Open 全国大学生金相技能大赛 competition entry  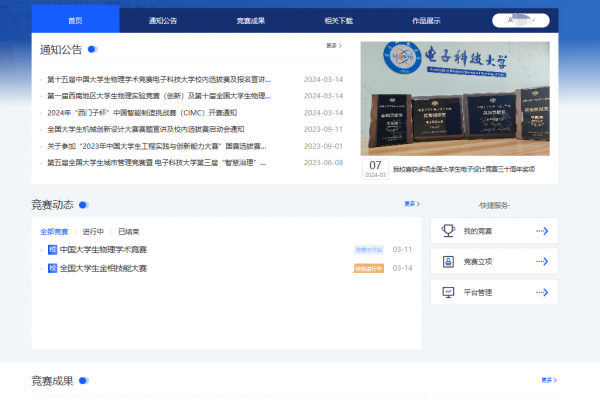tap(103, 268)
